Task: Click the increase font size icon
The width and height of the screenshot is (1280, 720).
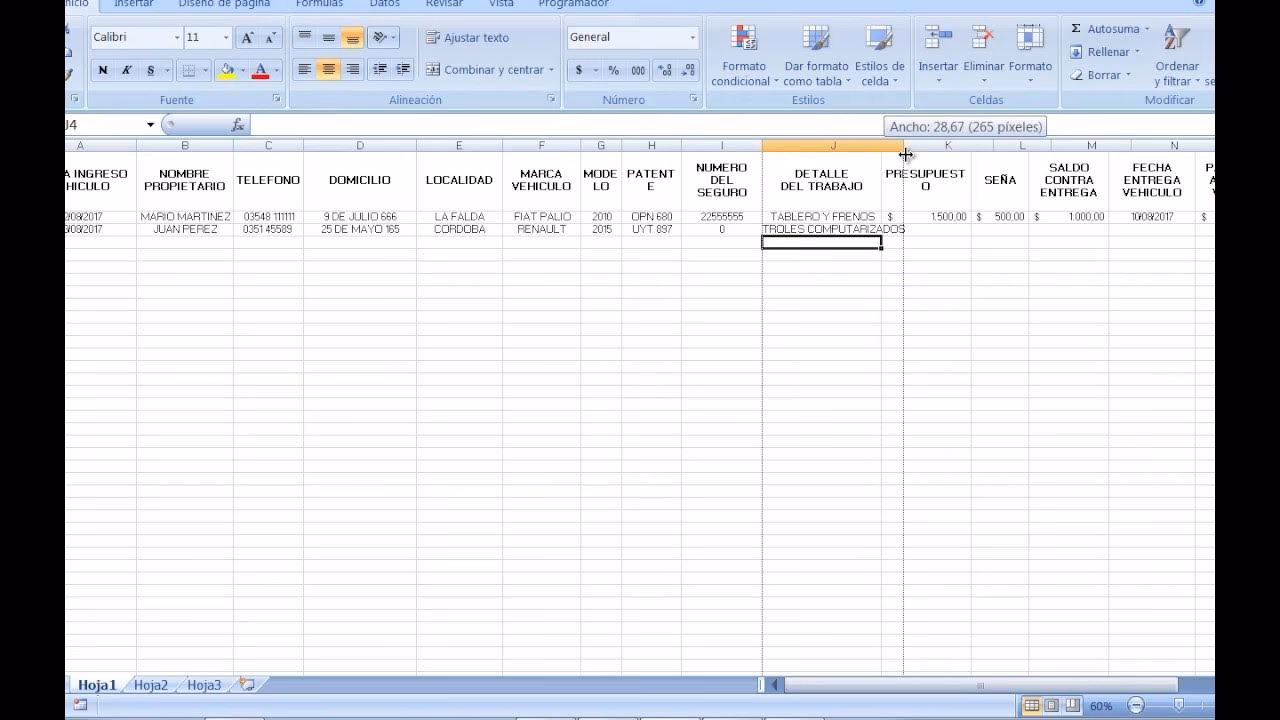Action: point(247,38)
